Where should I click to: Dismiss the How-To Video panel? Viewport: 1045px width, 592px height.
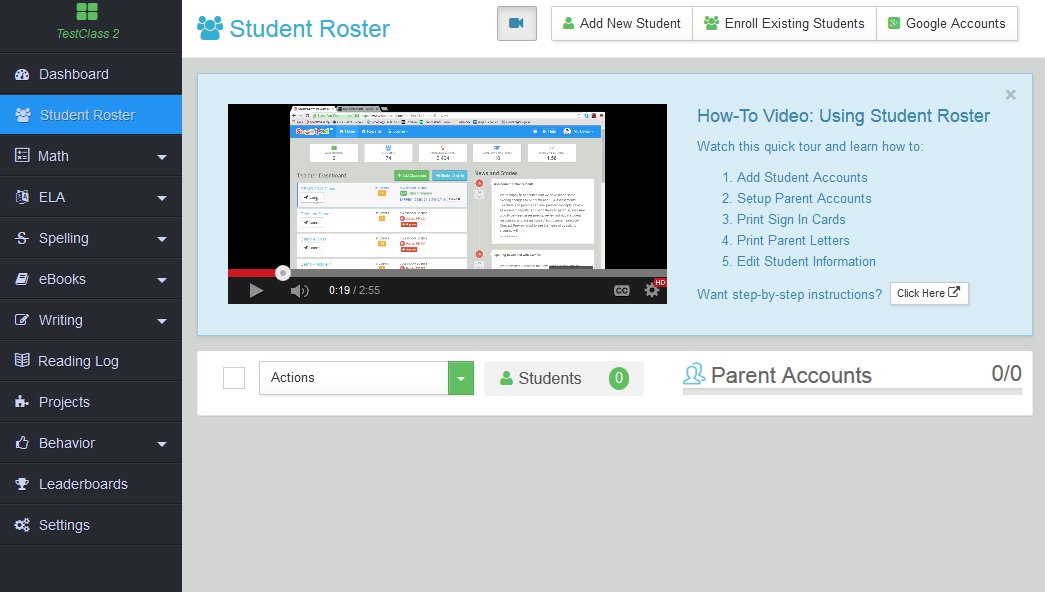point(1010,94)
